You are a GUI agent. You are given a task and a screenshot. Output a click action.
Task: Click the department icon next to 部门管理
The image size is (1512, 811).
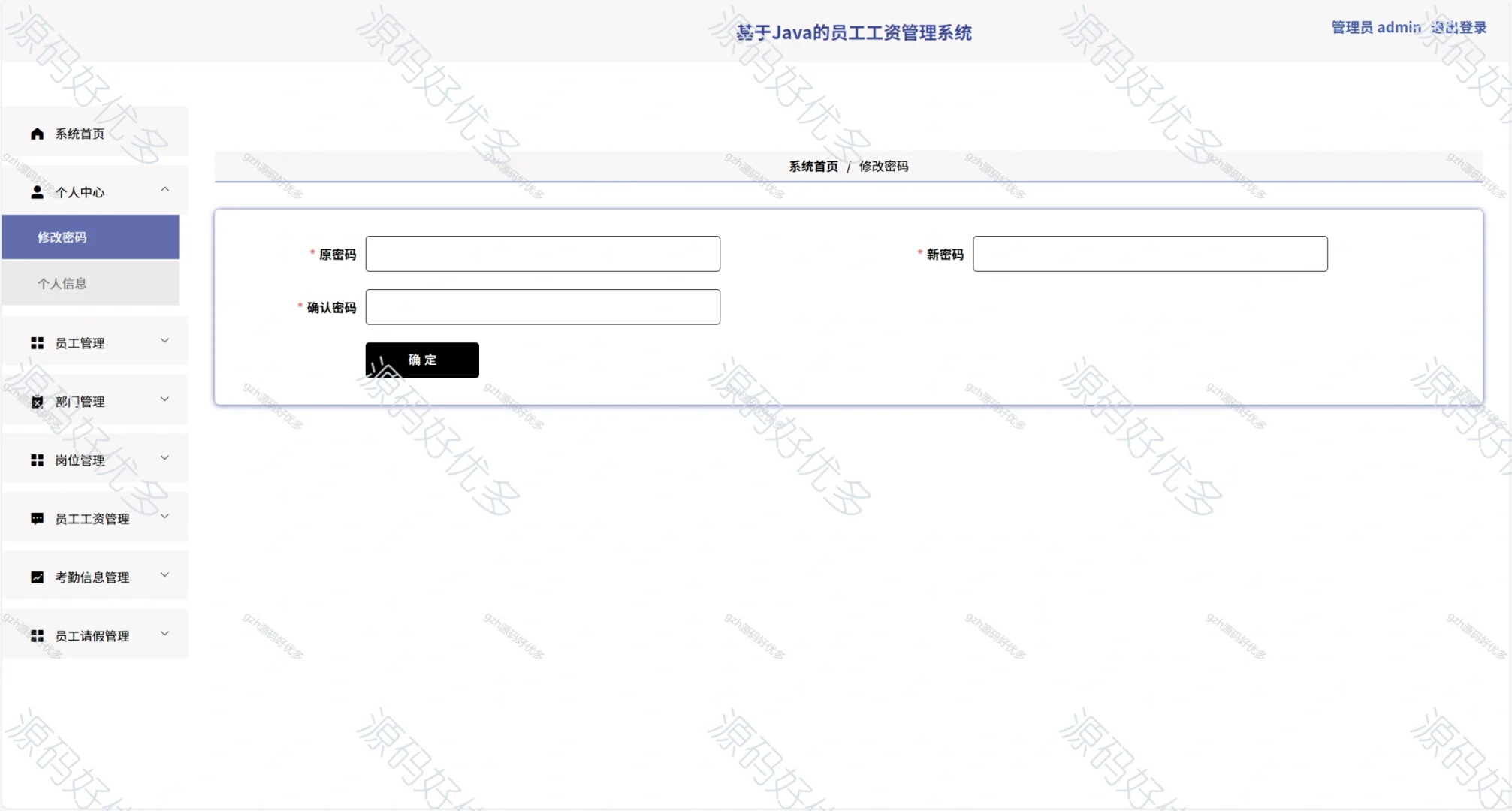click(36, 402)
